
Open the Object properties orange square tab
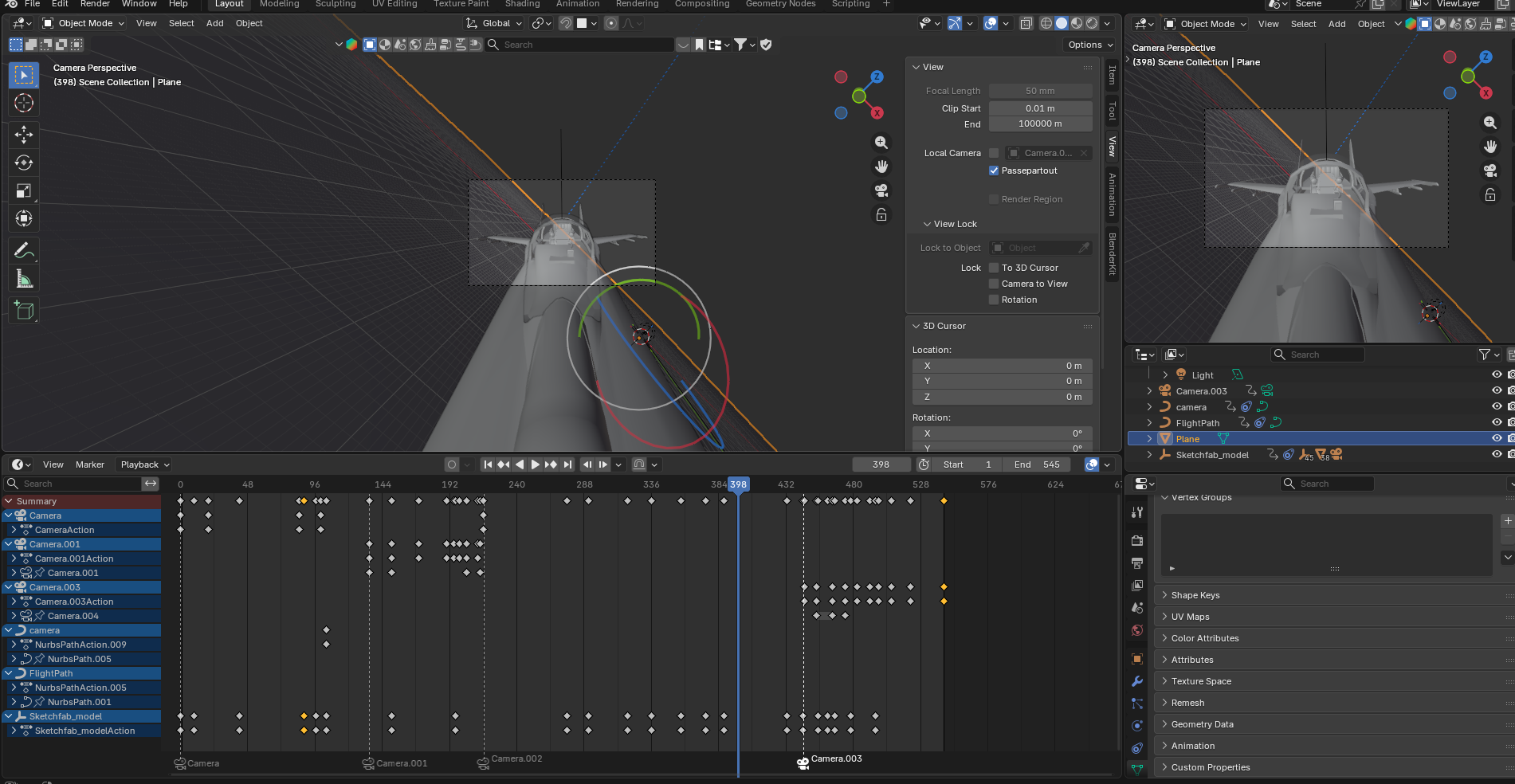(1137, 659)
